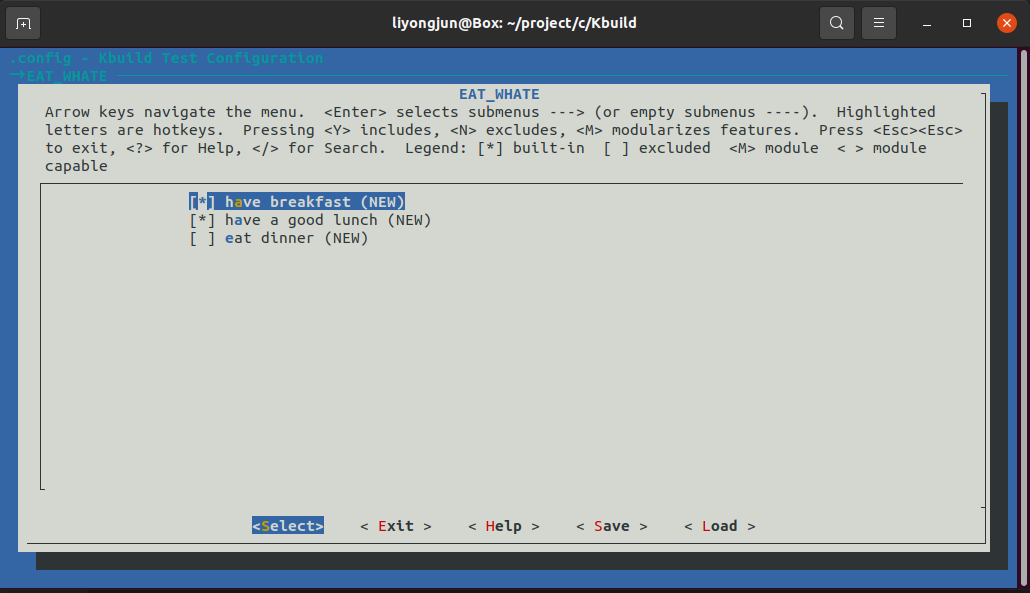Viewport: 1030px width, 593px height.
Task: Select the highlighted "have breakfast" menu entry
Action: click(296, 201)
